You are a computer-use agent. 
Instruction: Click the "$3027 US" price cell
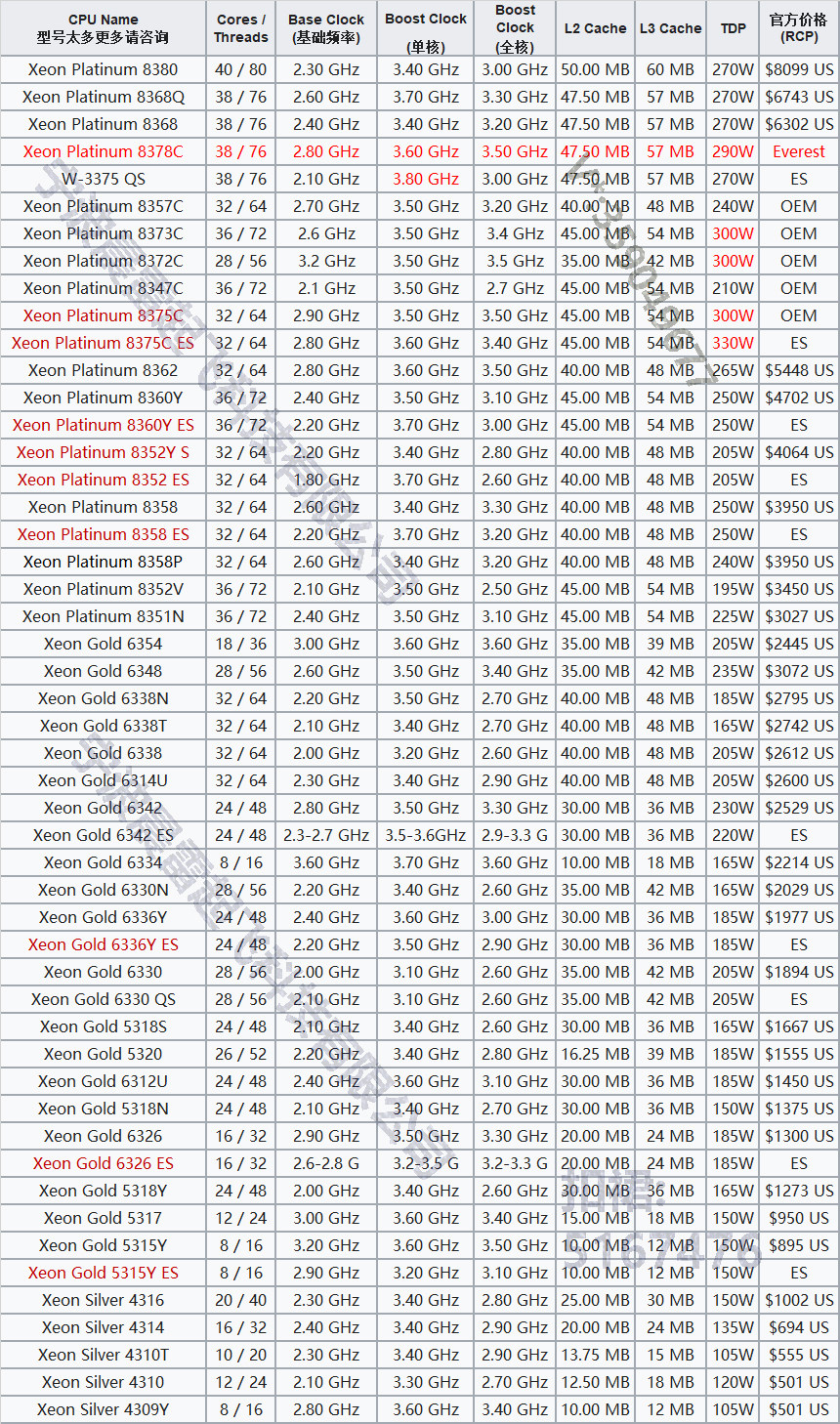[799, 616]
